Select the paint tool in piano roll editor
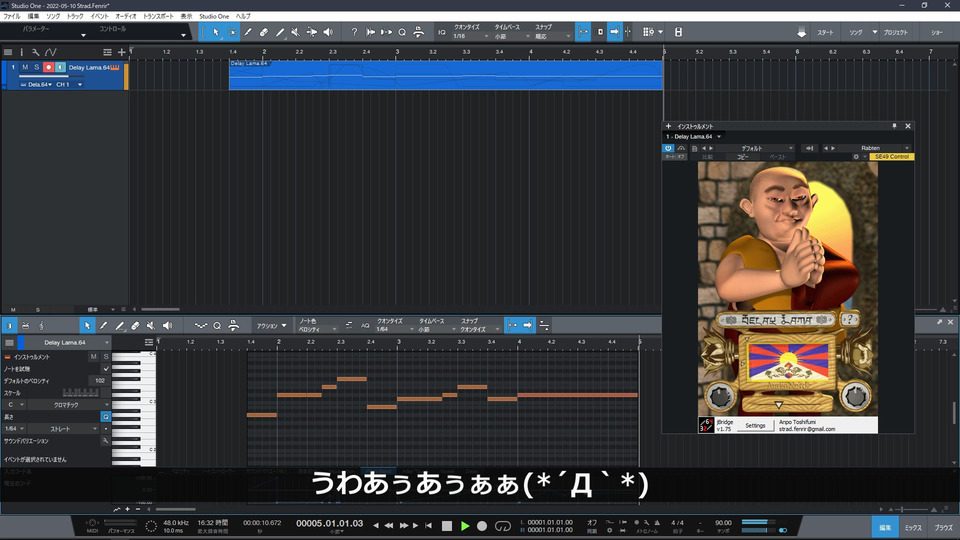Viewport: 960px width, 540px height. [119, 326]
